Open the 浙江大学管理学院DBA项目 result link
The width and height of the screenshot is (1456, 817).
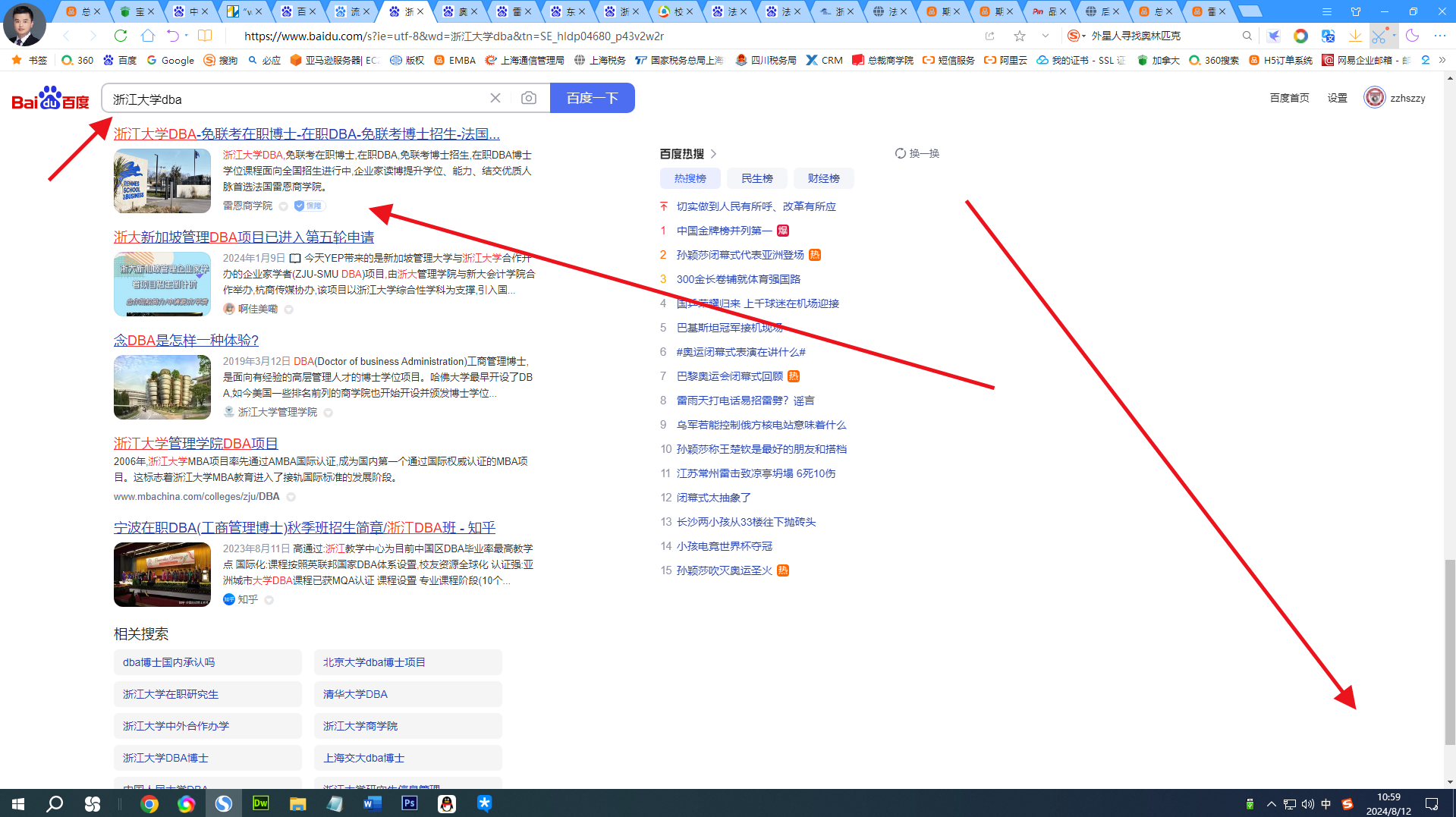[x=195, y=443]
